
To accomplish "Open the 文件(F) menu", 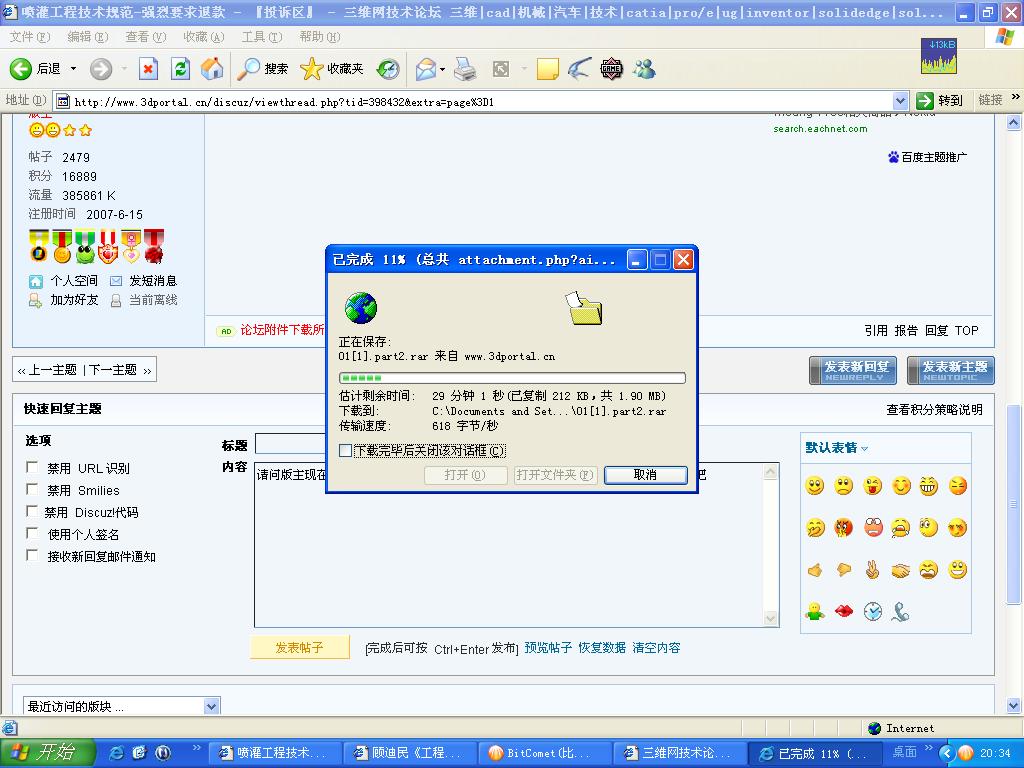I will tap(29, 37).
